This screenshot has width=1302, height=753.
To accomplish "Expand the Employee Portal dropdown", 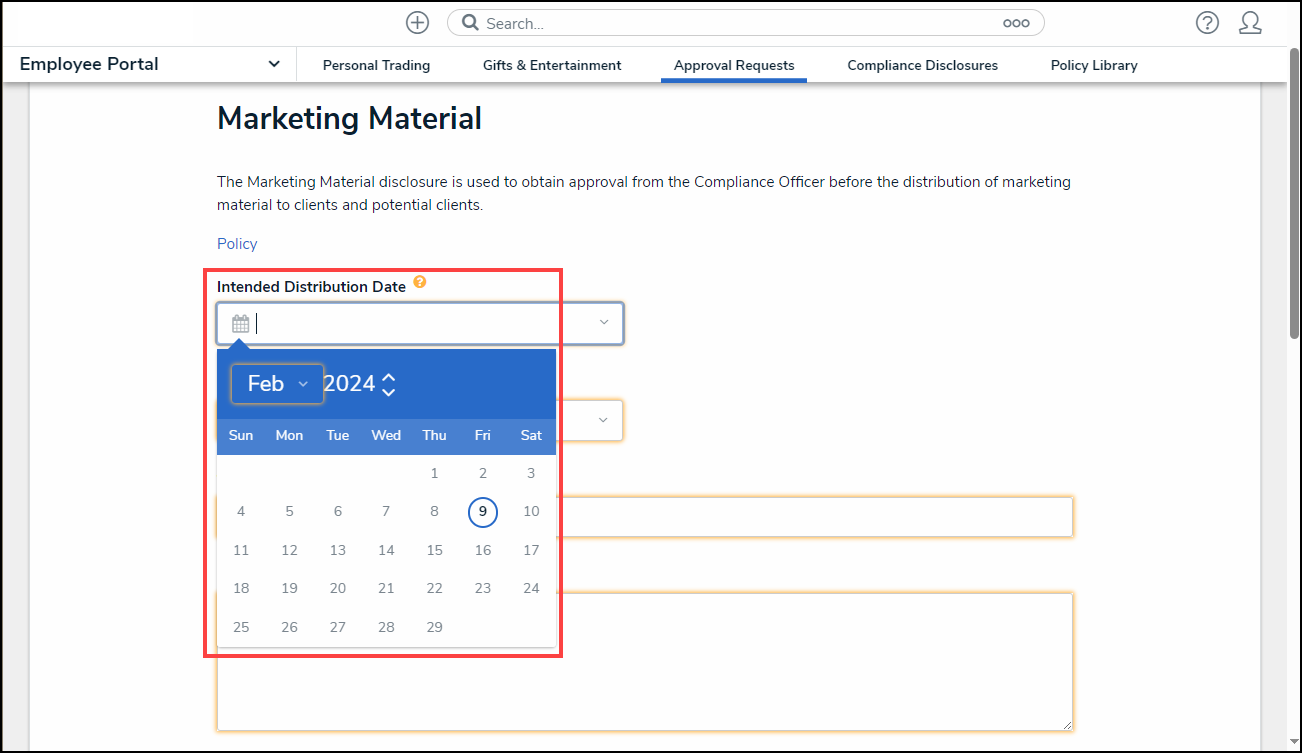I will point(273,63).
